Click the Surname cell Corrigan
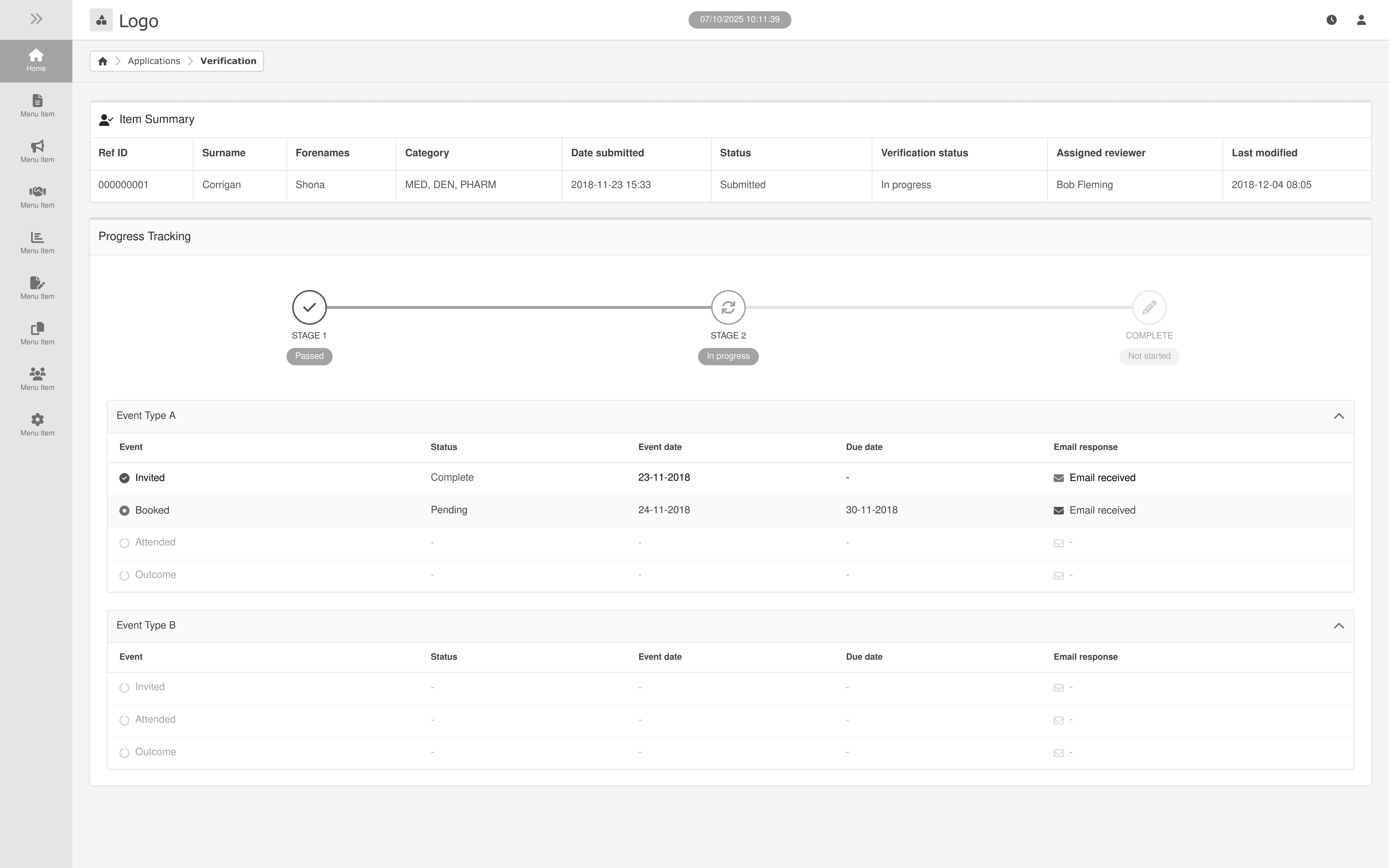 pyautogui.click(x=221, y=185)
